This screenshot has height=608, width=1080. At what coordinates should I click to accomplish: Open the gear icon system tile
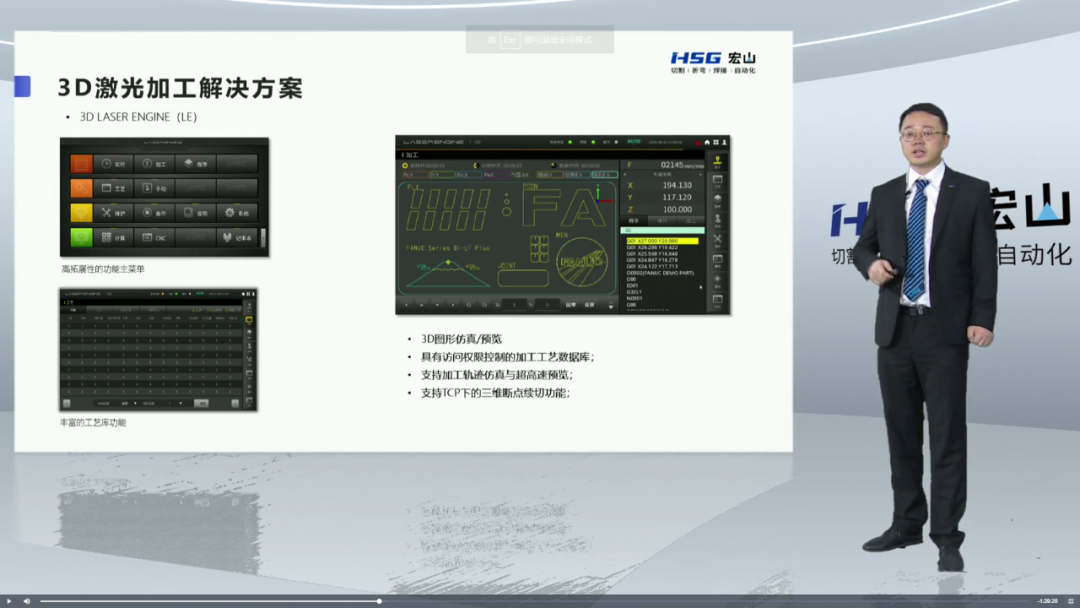coord(237,213)
